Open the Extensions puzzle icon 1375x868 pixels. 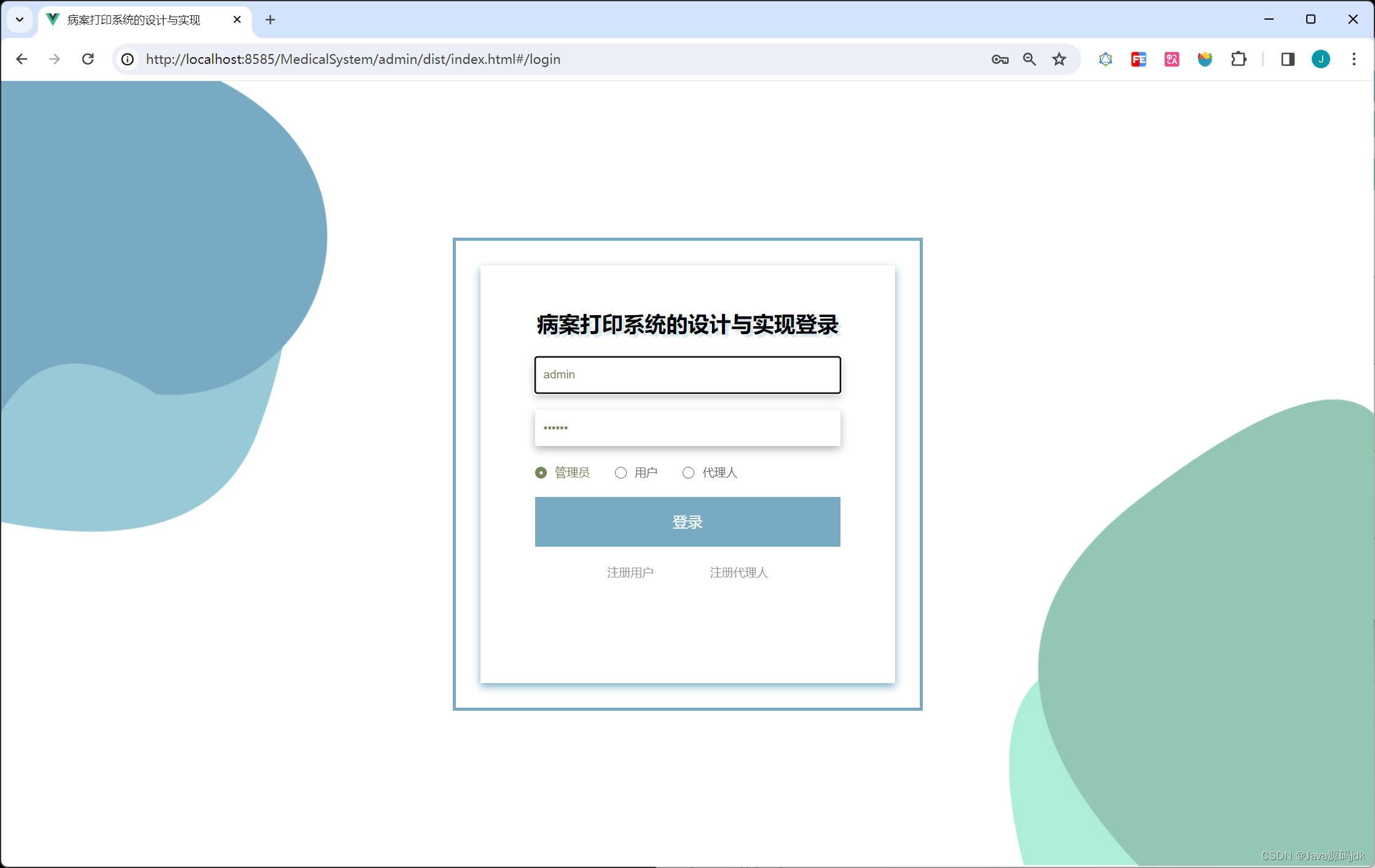1239,59
